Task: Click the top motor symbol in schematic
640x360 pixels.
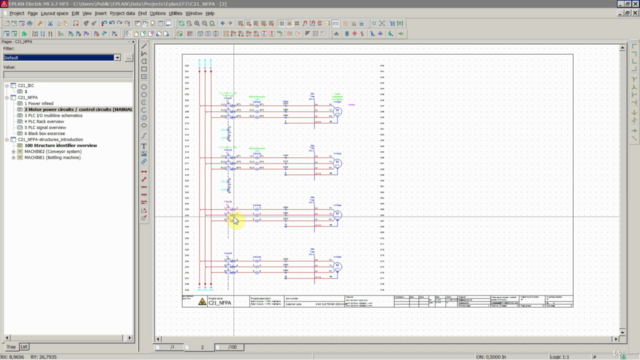Action: pos(337,111)
